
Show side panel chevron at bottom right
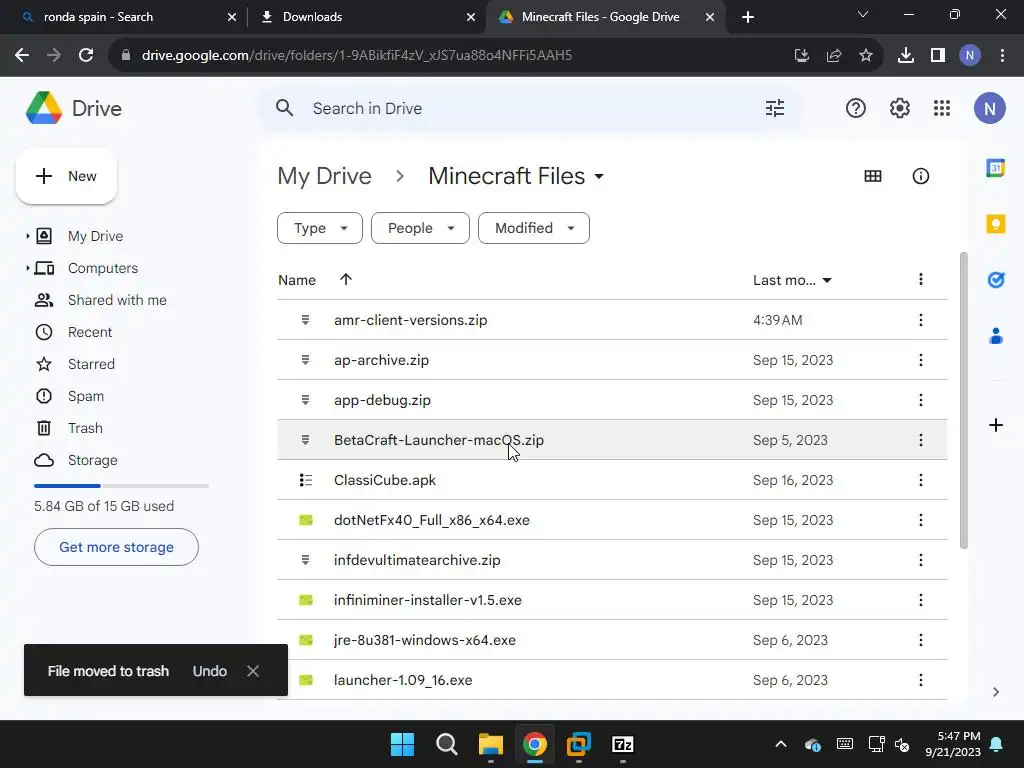coord(995,692)
